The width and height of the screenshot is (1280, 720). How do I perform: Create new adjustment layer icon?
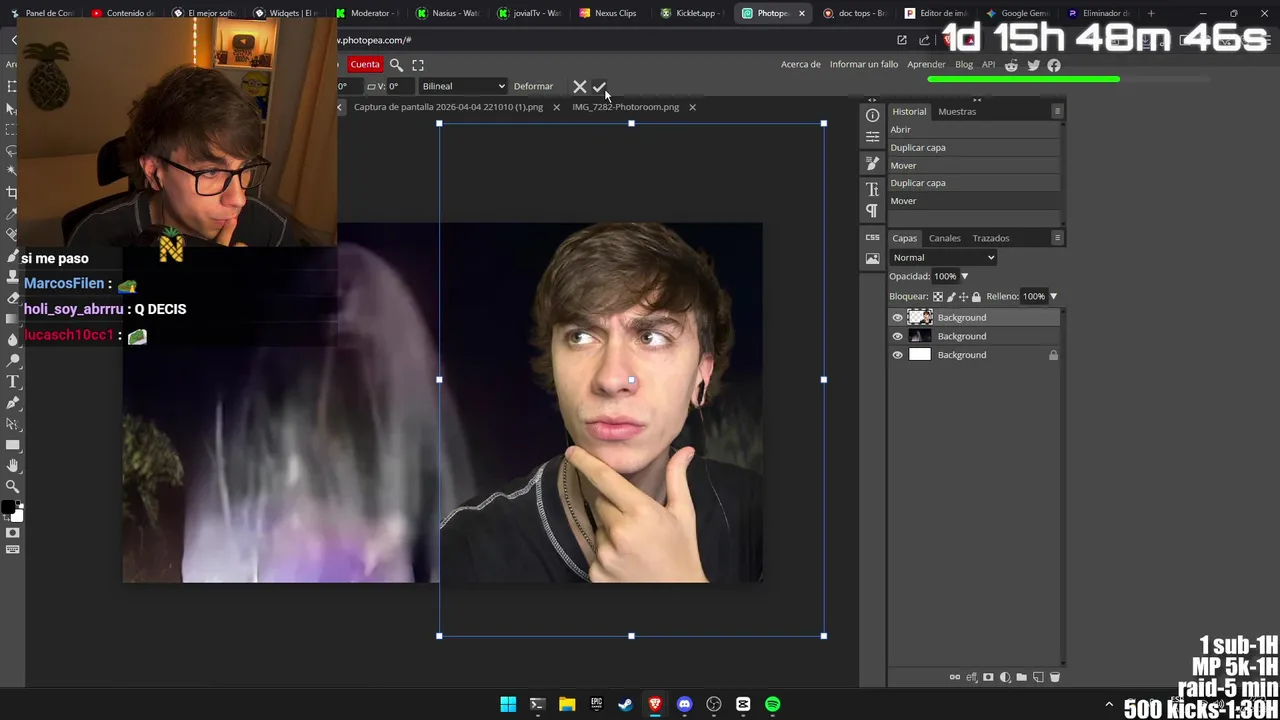[1005, 677]
